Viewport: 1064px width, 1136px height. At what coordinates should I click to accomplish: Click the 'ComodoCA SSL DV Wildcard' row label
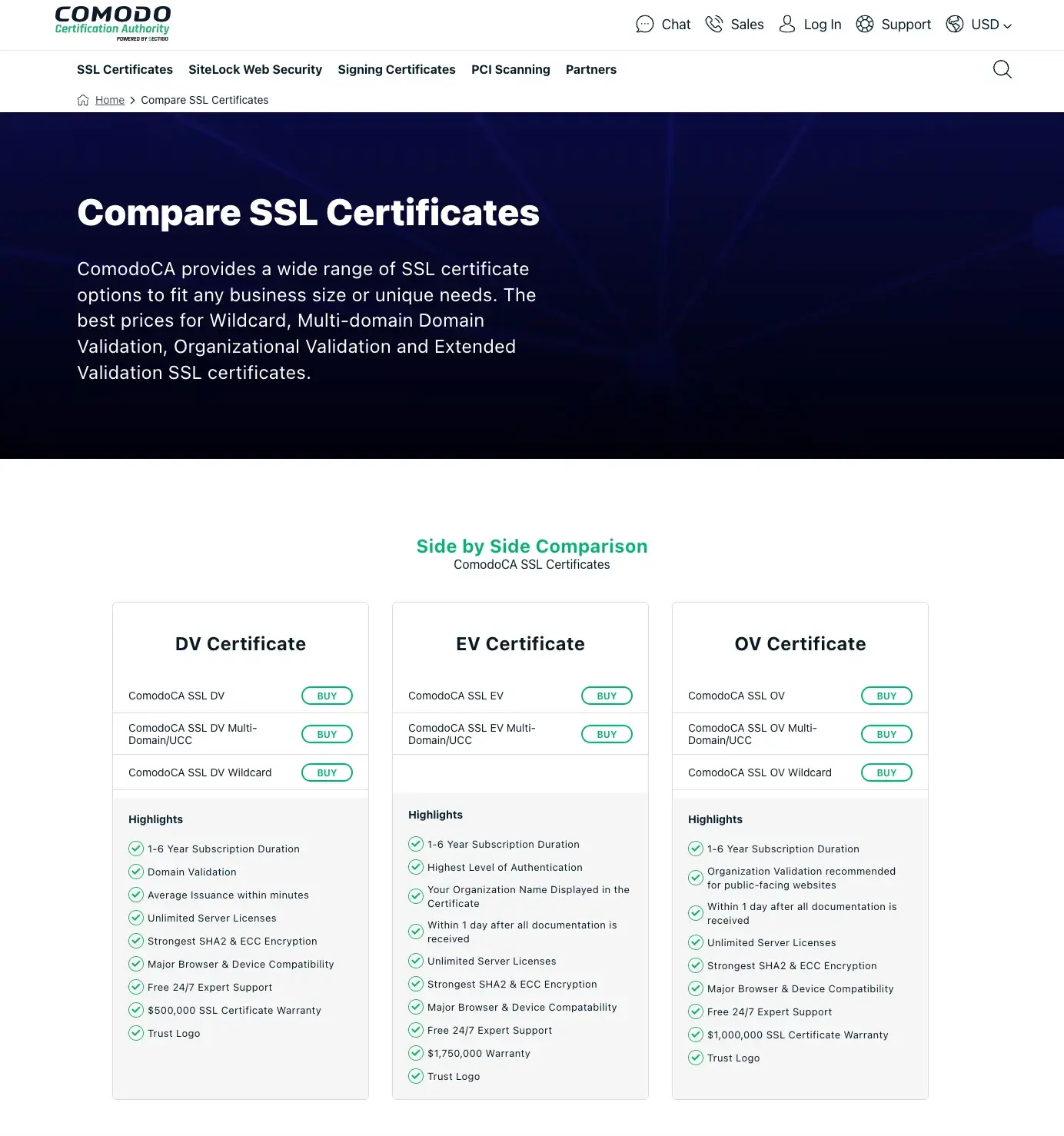pos(200,772)
